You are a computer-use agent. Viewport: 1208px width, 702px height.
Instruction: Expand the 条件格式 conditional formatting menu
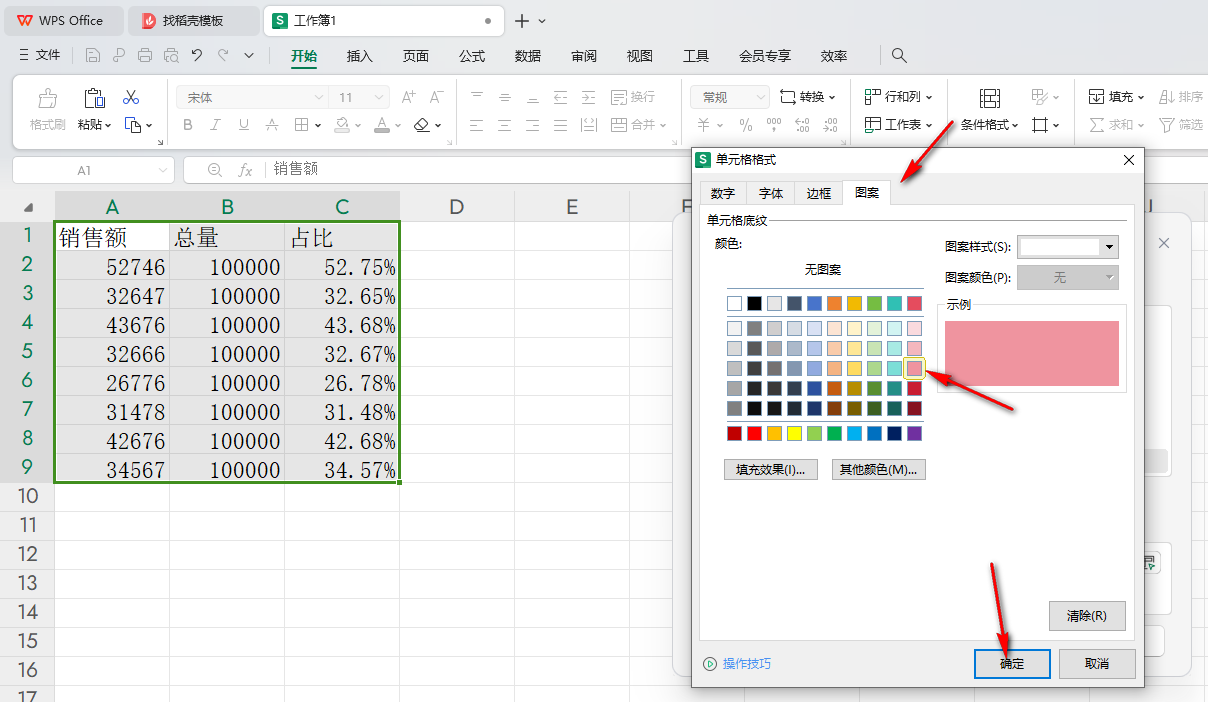990,125
